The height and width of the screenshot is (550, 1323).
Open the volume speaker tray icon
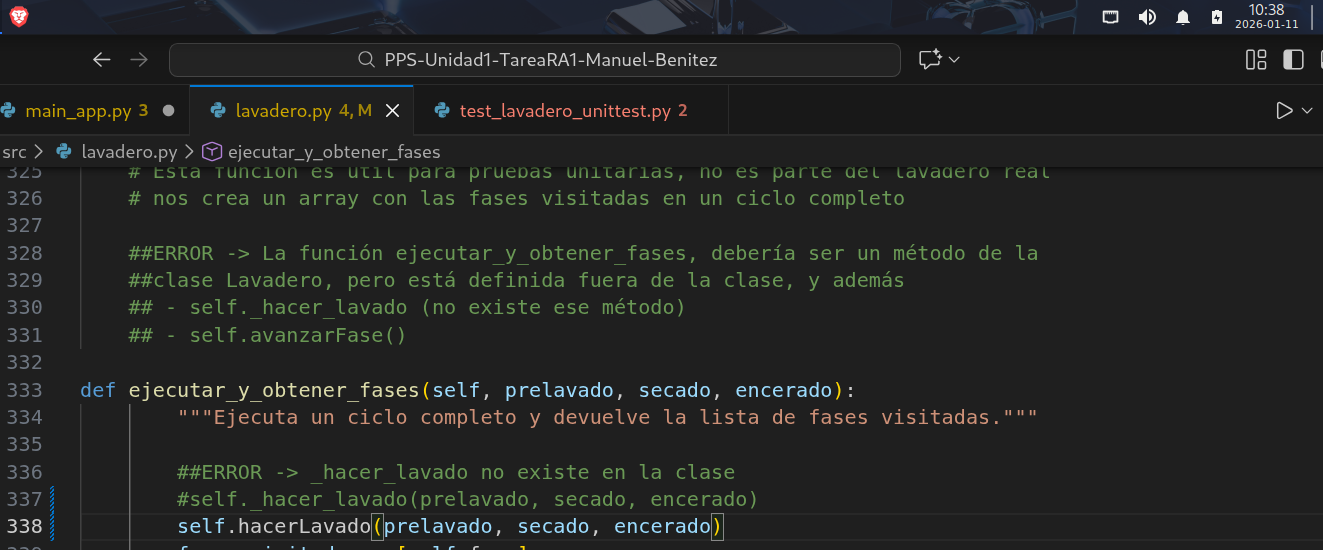(x=1147, y=16)
